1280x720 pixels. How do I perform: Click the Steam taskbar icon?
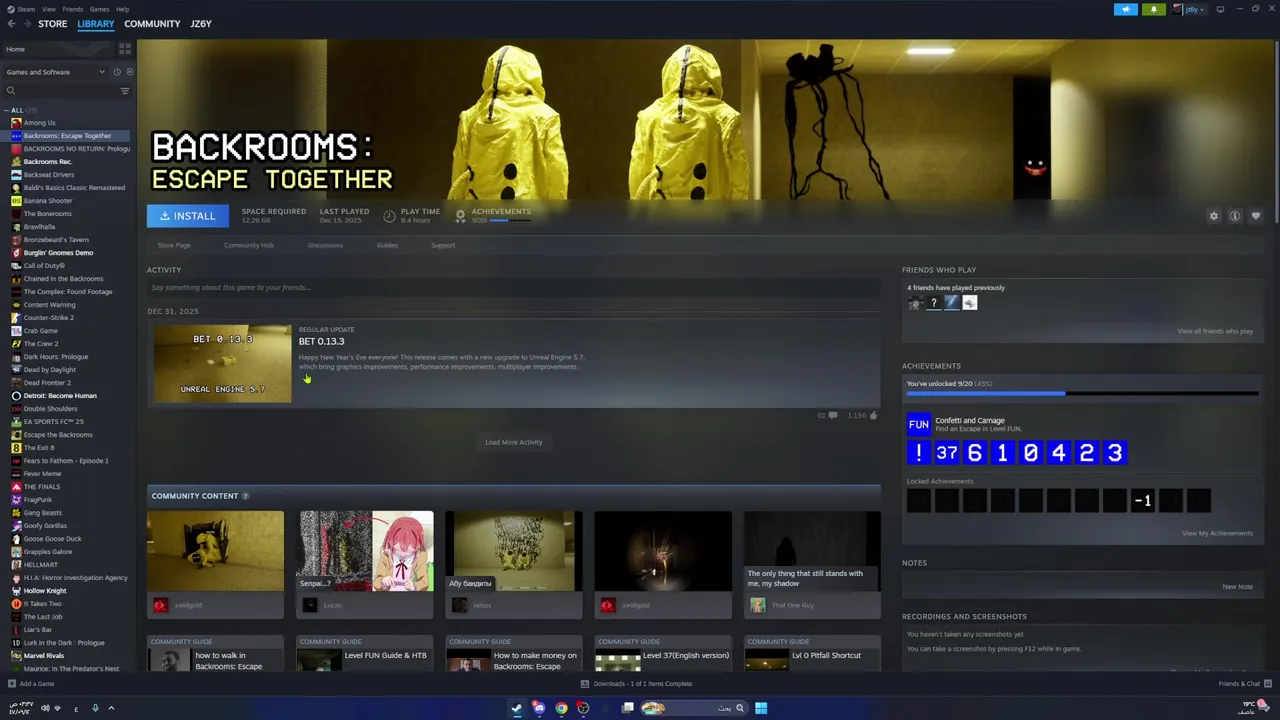point(517,708)
